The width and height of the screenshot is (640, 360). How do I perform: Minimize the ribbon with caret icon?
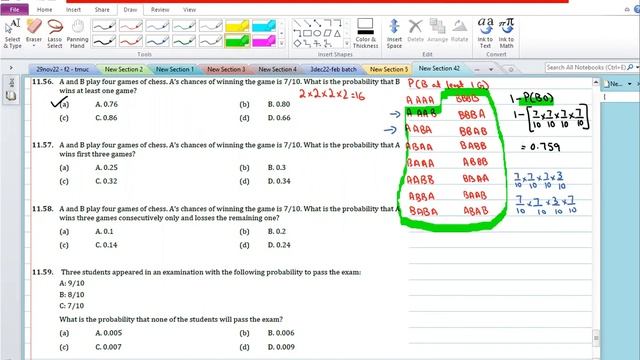click(627, 9)
